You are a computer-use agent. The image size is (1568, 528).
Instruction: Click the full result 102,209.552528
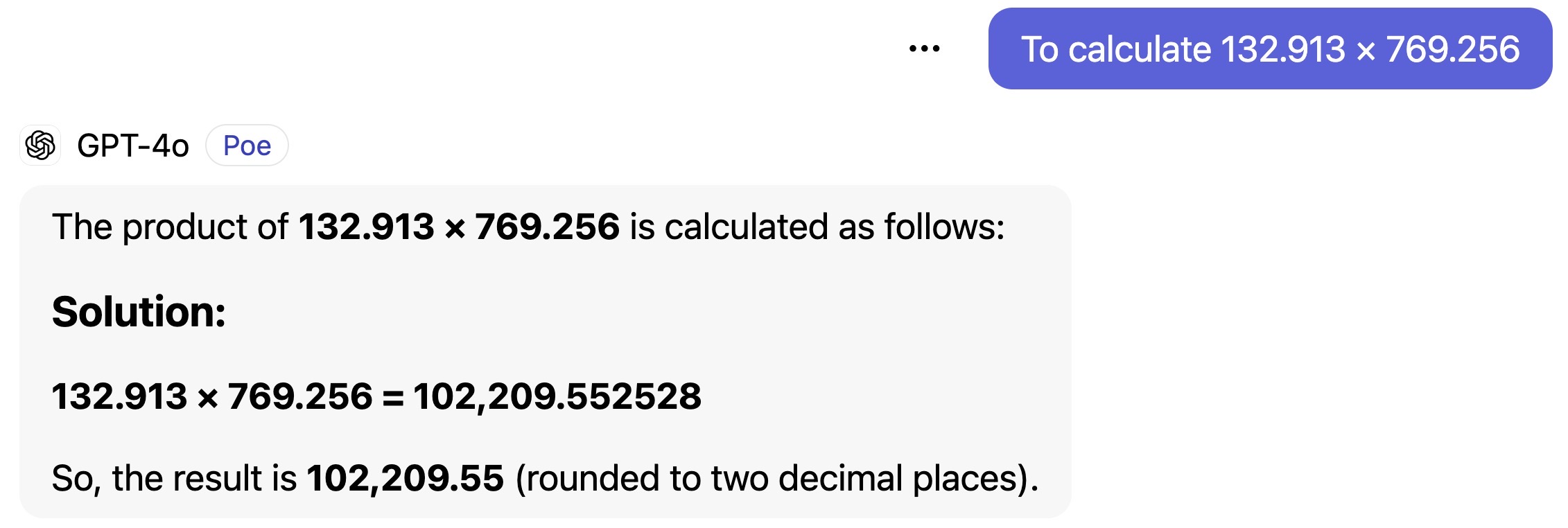coord(557,396)
